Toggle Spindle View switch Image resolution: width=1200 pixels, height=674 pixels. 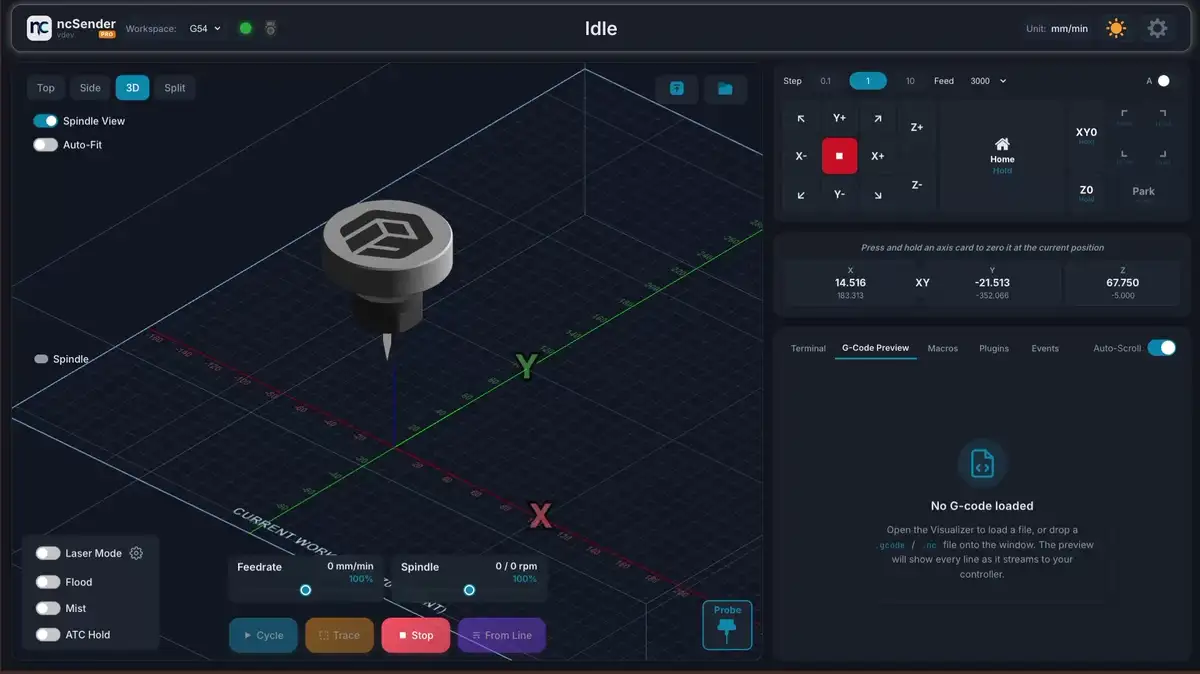(45, 121)
